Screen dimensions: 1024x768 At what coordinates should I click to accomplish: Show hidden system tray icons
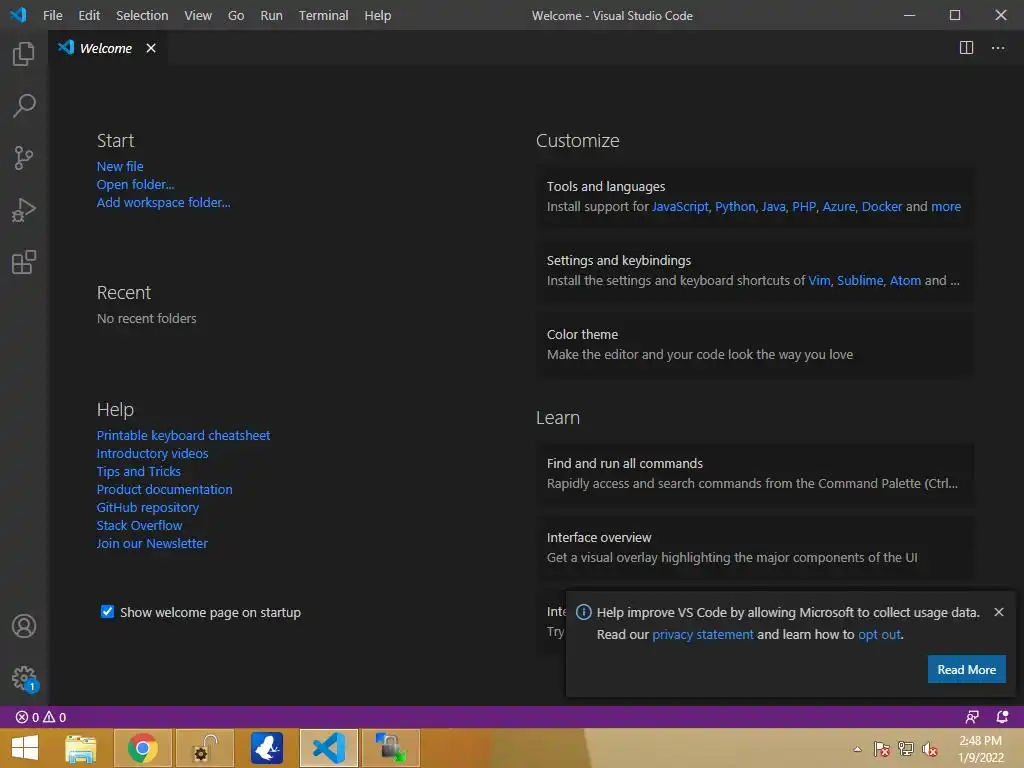tap(857, 749)
